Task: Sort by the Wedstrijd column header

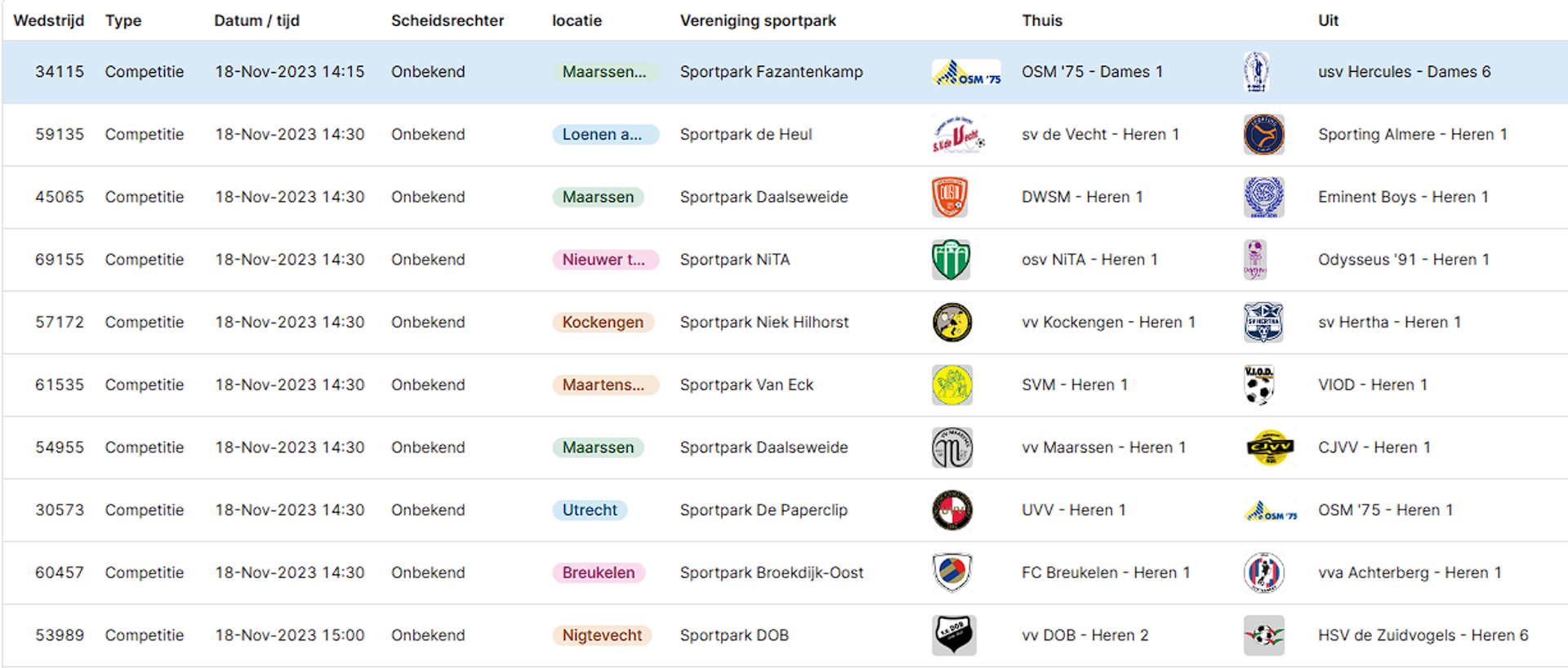Action: pyautogui.click(x=49, y=20)
